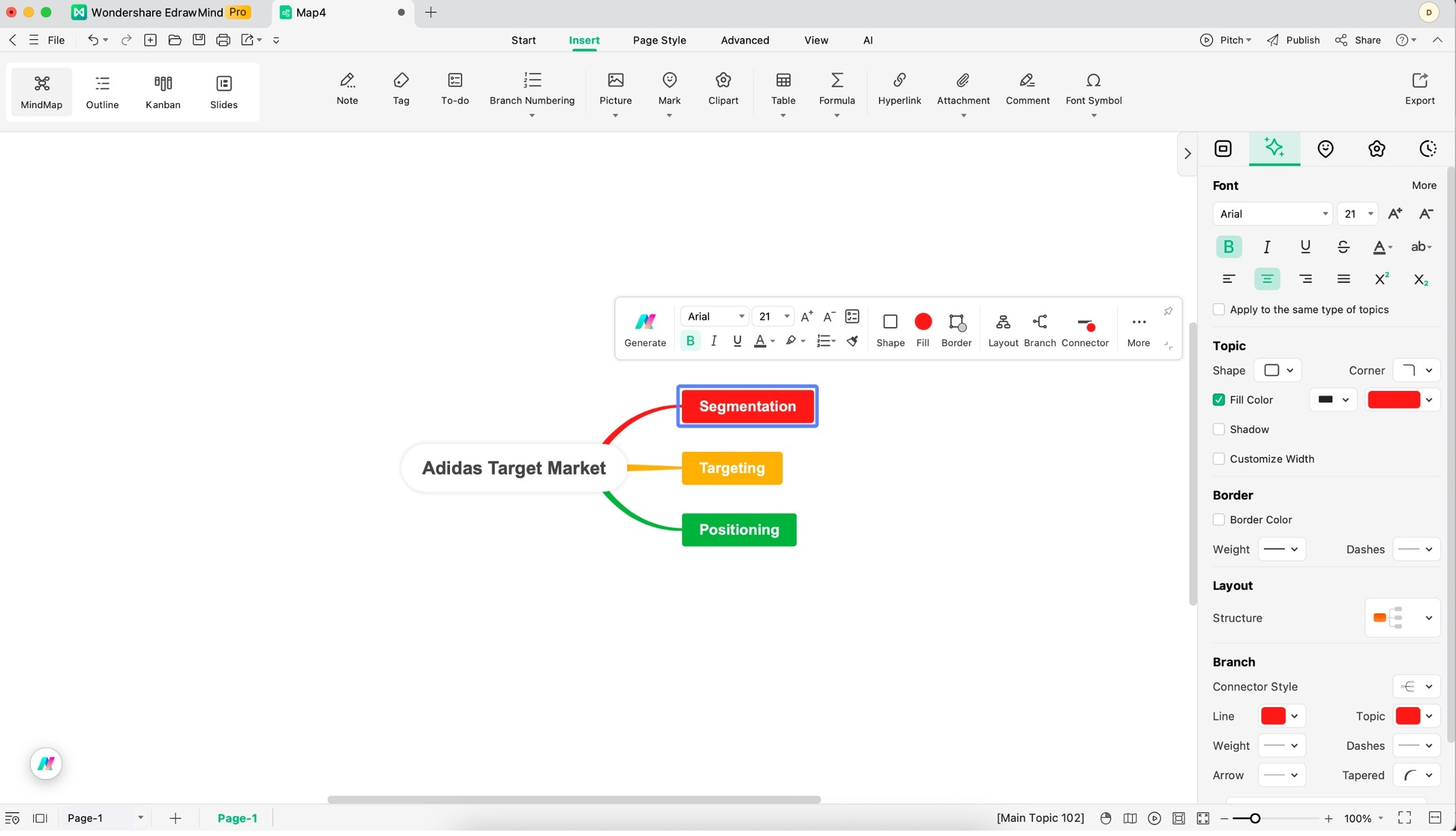Open Layout option in floating toolbar
The width and height of the screenshot is (1456, 836).
point(1003,330)
